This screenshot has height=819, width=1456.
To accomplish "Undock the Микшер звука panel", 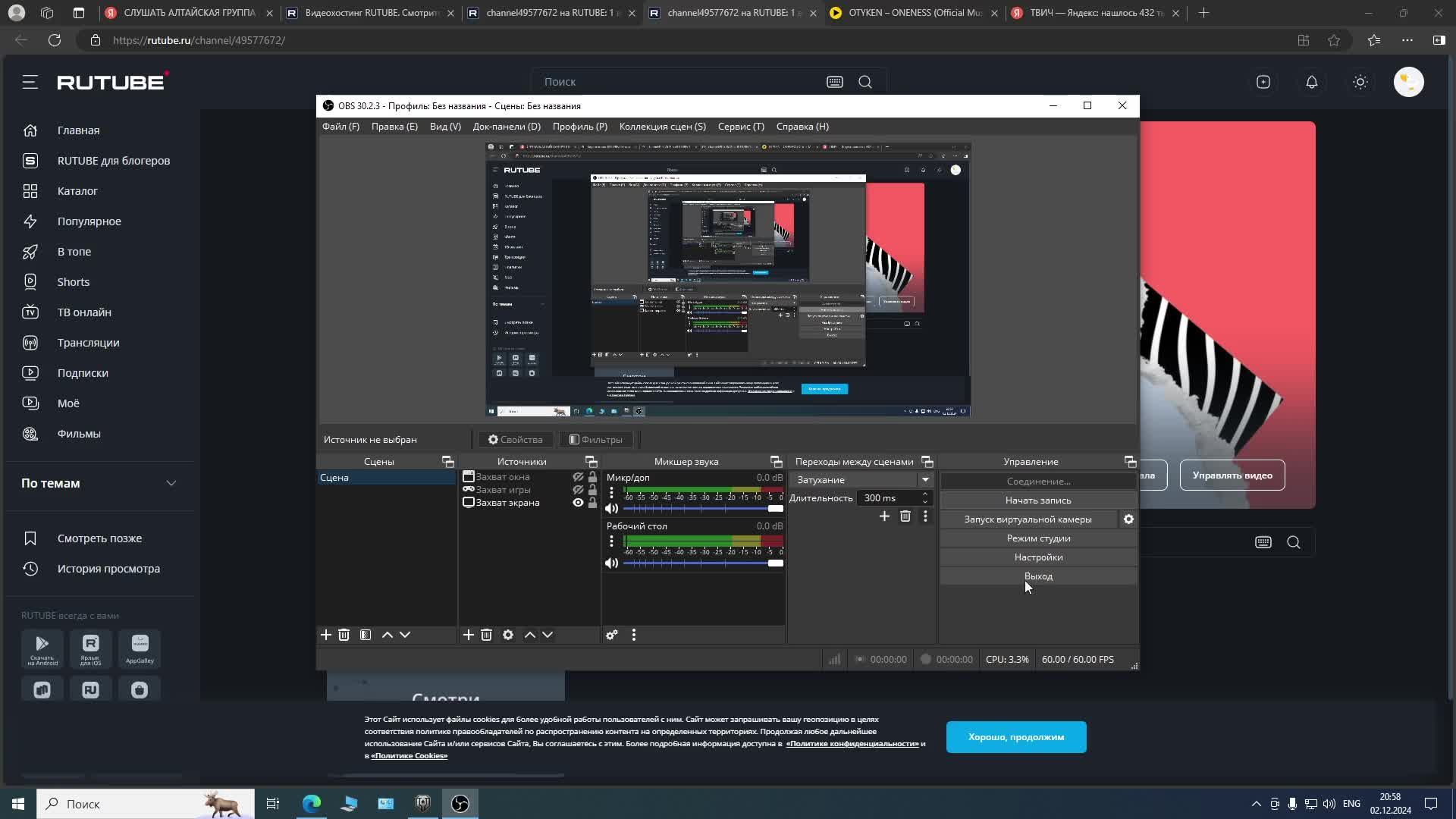I will (776, 462).
